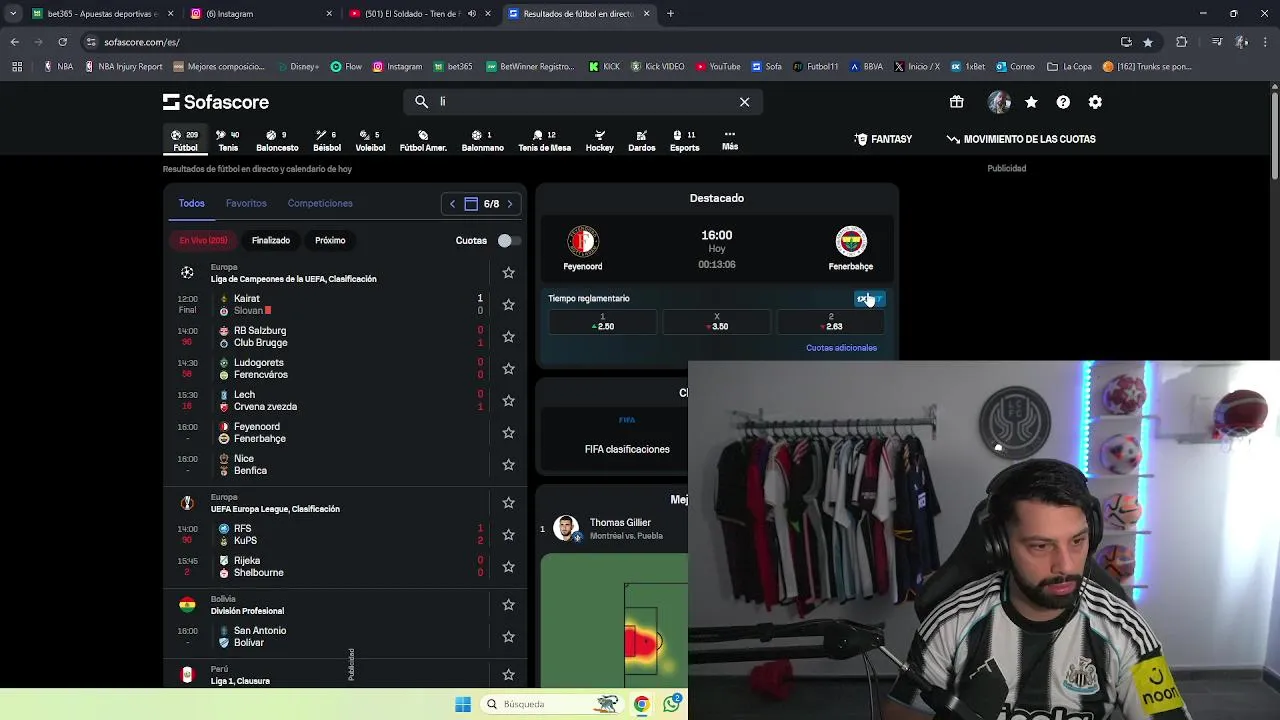
Task: Open the Tenis sport section
Action: pos(228,140)
